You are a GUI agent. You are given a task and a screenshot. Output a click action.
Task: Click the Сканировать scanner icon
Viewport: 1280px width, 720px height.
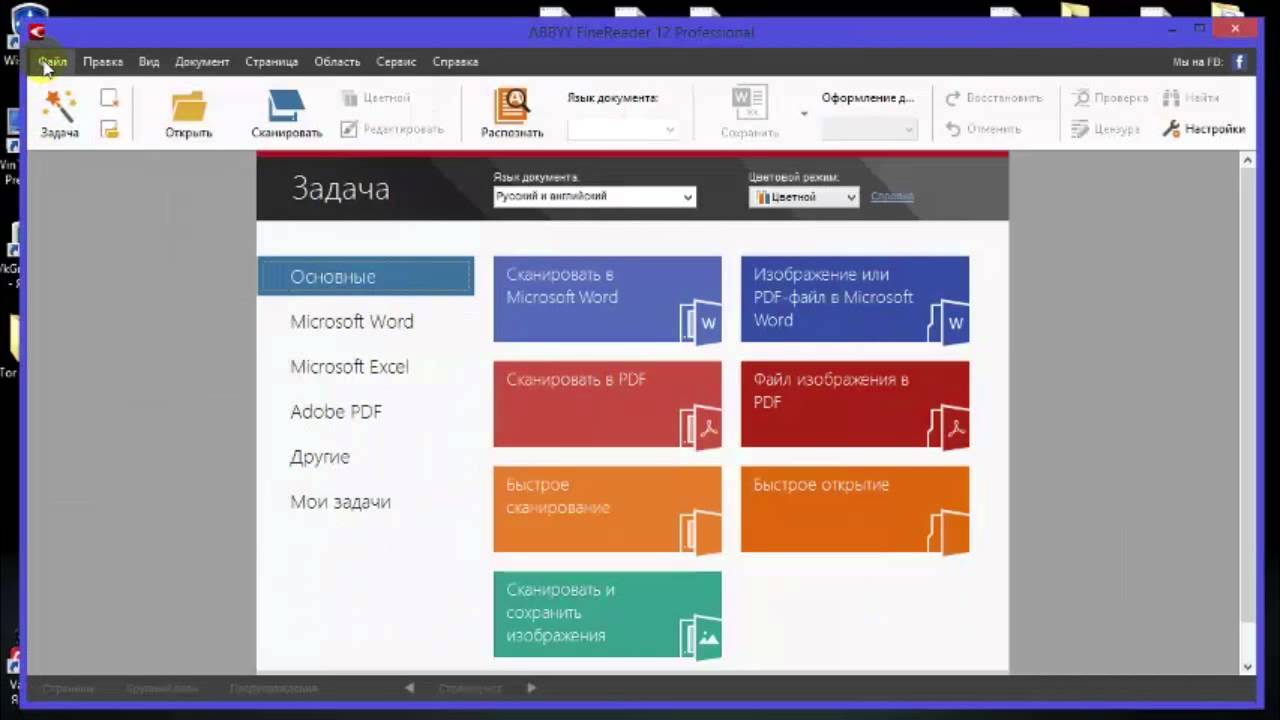[286, 106]
